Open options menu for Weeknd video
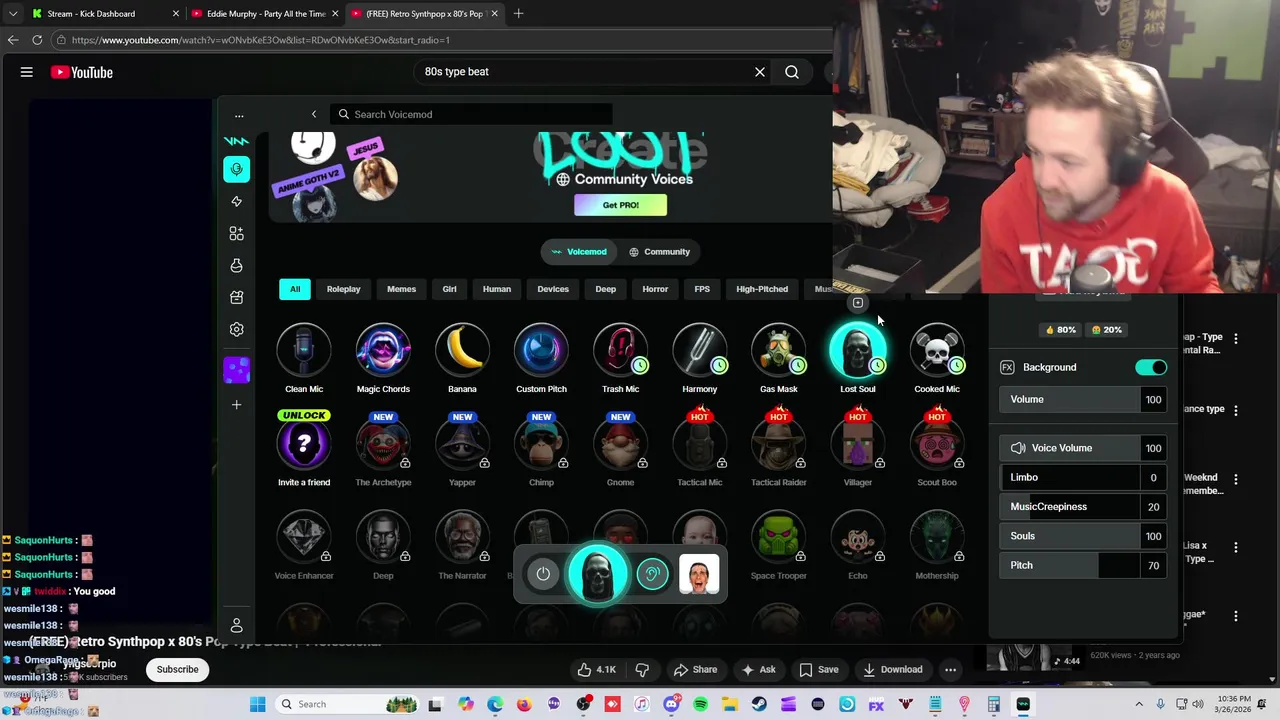Image resolution: width=1280 pixels, height=720 pixels. coord(1236,479)
